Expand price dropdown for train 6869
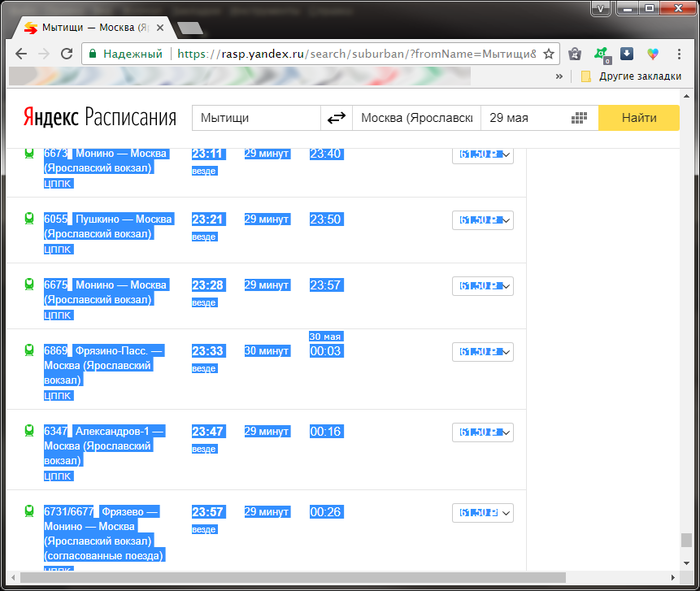Viewport: 700px width, 591px height. coord(483,352)
